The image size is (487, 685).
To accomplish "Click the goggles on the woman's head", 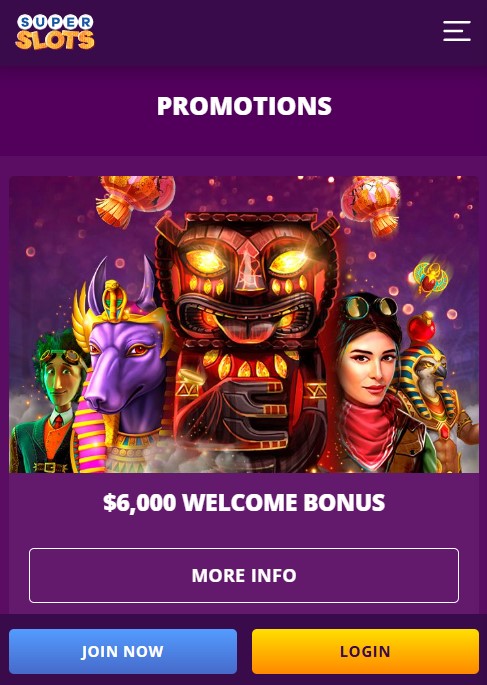I will point(369,306).
